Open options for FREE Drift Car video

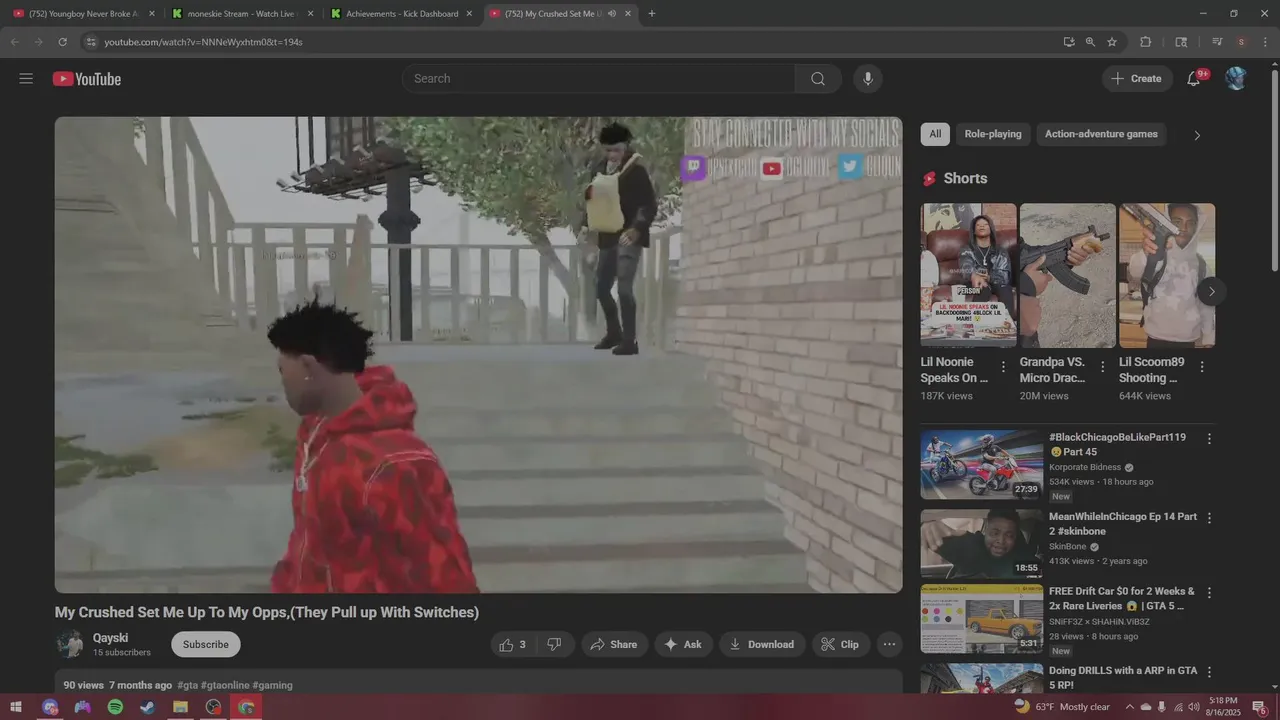click(1209, 593)
